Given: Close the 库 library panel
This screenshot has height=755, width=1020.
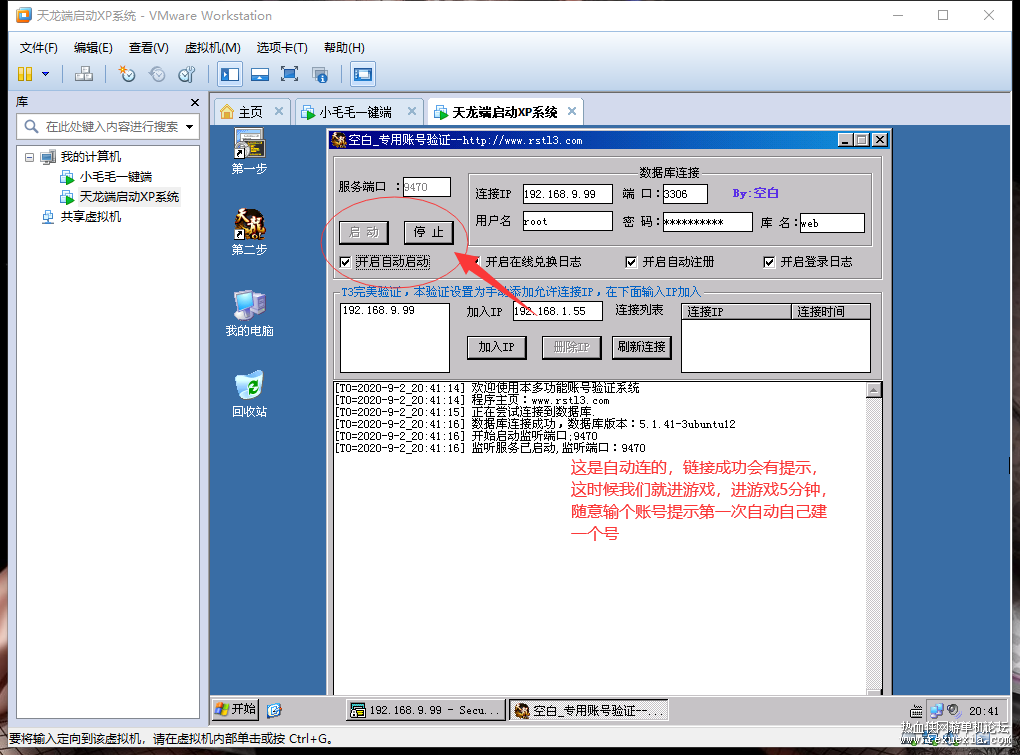Looking at the screenshot, I should (x=195, y=103).
